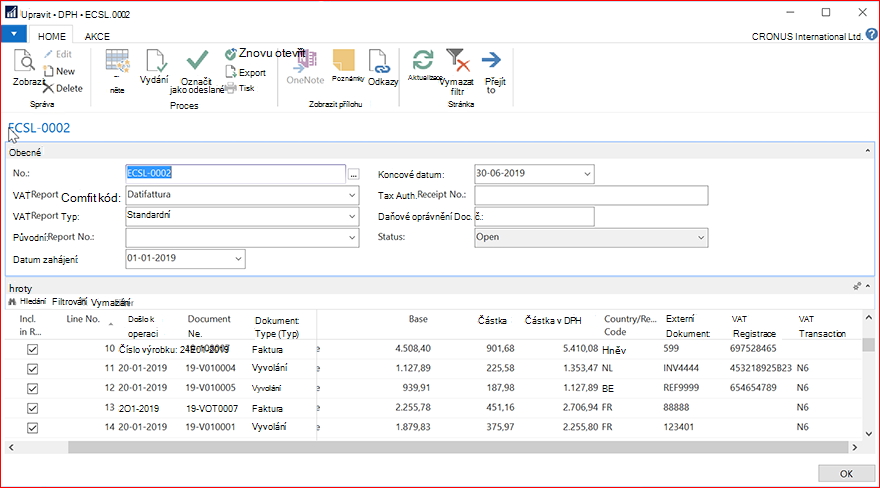The image size is (880, 488).
Task: Click the horizontal scrollbar right arrow
Action: click(x=855, y=447)
